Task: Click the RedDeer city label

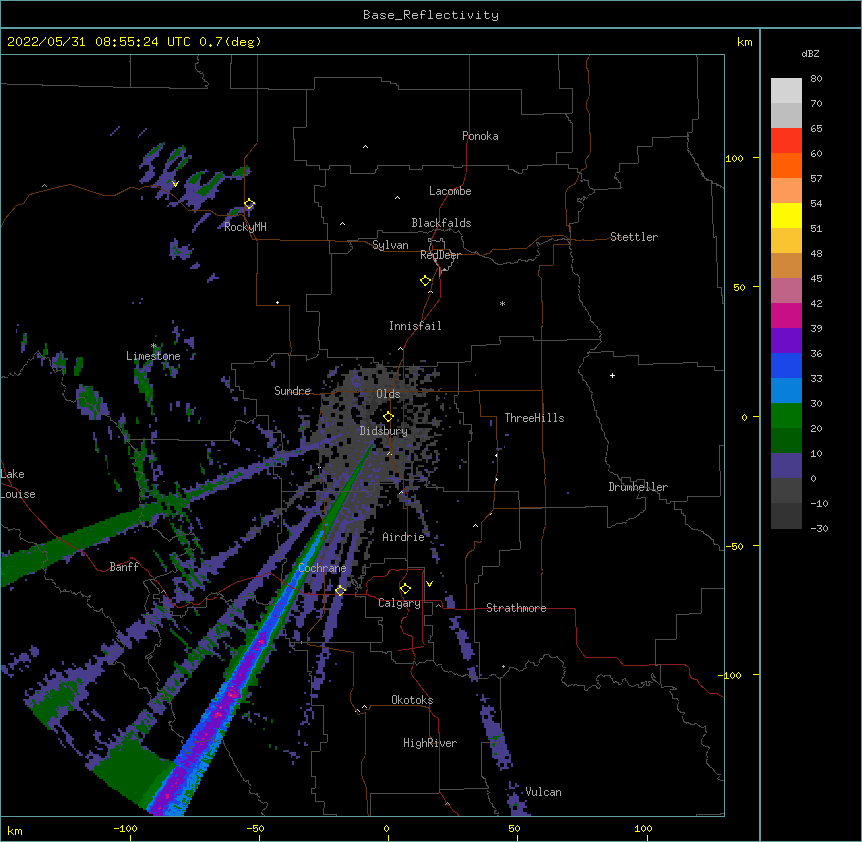Action: [440, 255]
